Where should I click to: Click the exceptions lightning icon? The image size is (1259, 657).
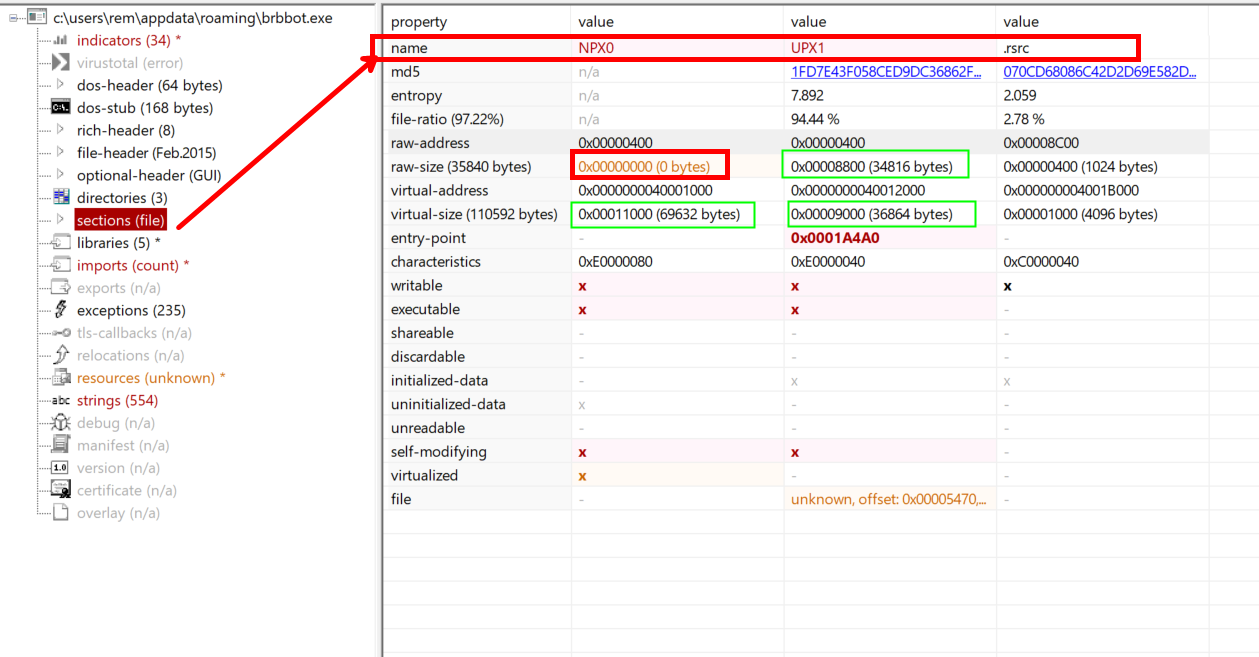(x=60, y=310)
